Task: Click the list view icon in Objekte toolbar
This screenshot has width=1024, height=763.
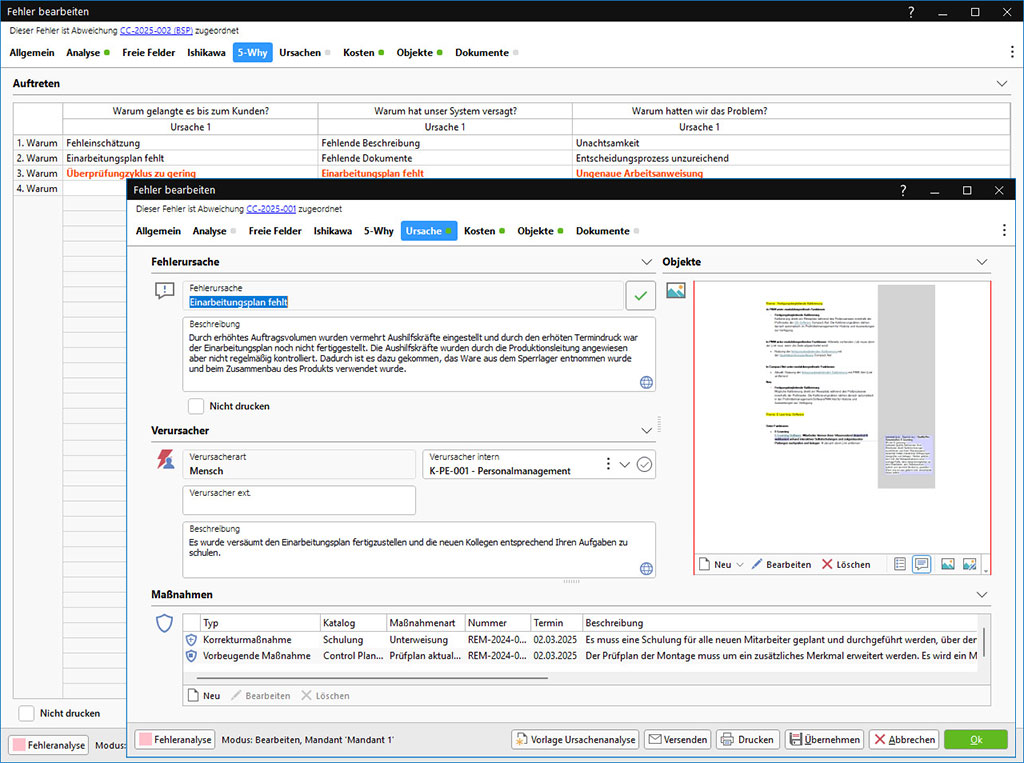Action: (x=899, y=564)
